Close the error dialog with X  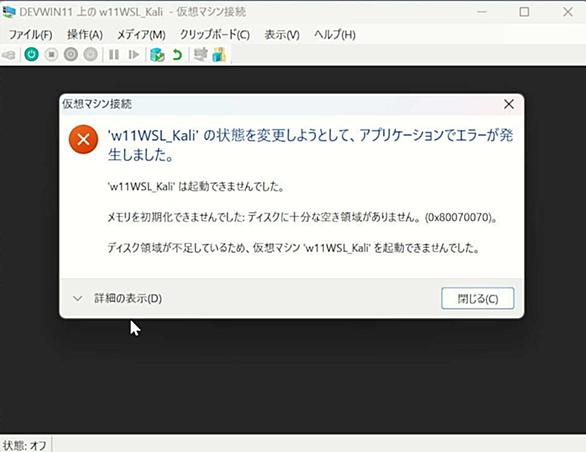[x=509, y=104]
